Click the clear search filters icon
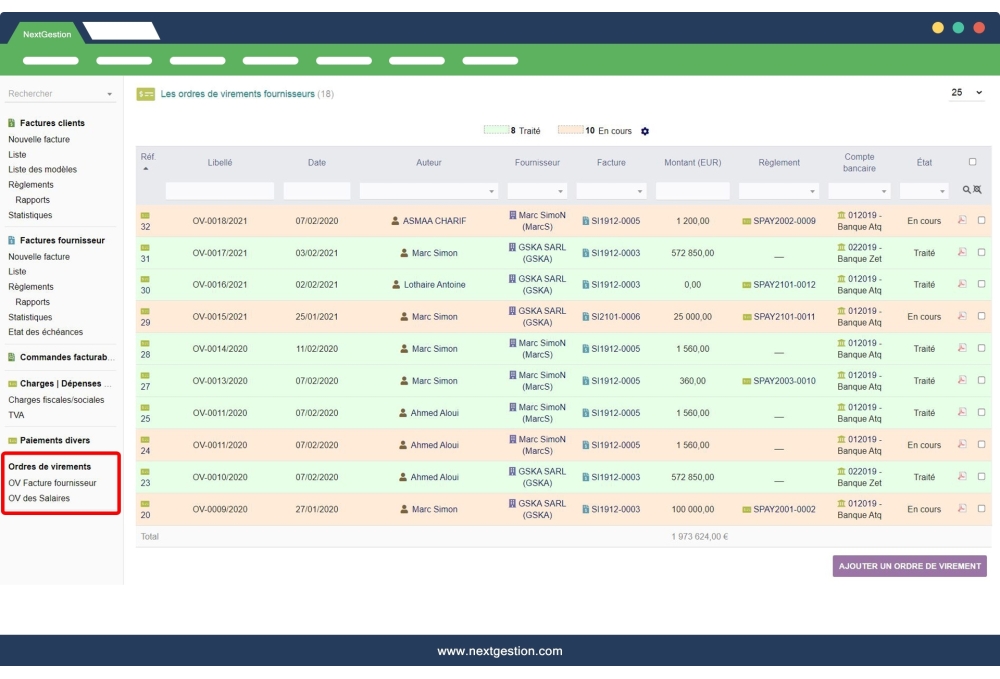The image size is (1000, 679). tap(978, 189)
